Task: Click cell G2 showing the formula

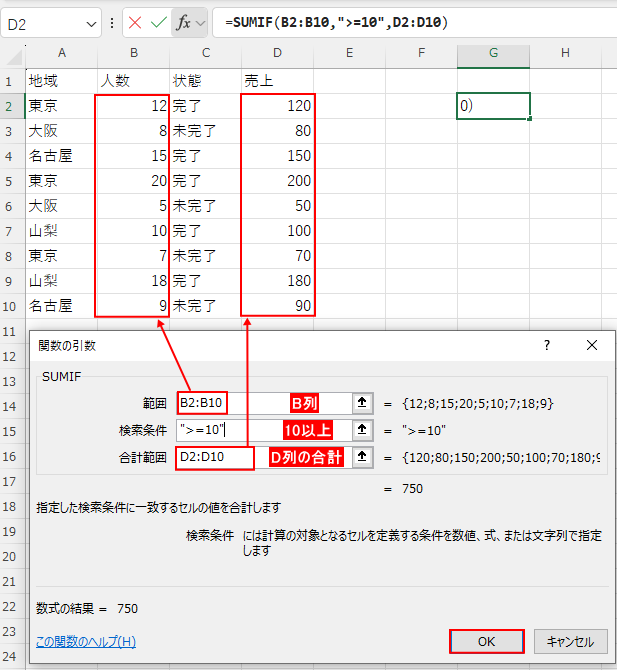Action: tap(493, 106)
